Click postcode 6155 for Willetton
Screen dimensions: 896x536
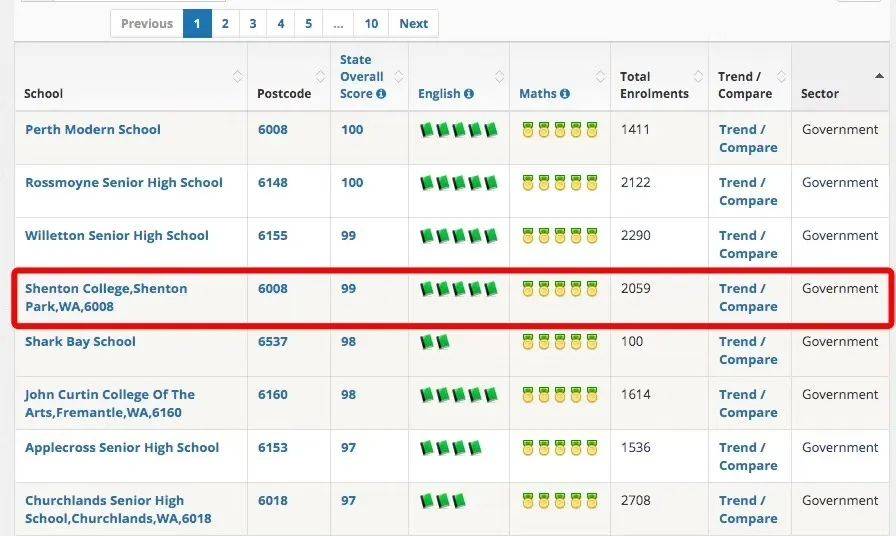(x=273, y=235)
